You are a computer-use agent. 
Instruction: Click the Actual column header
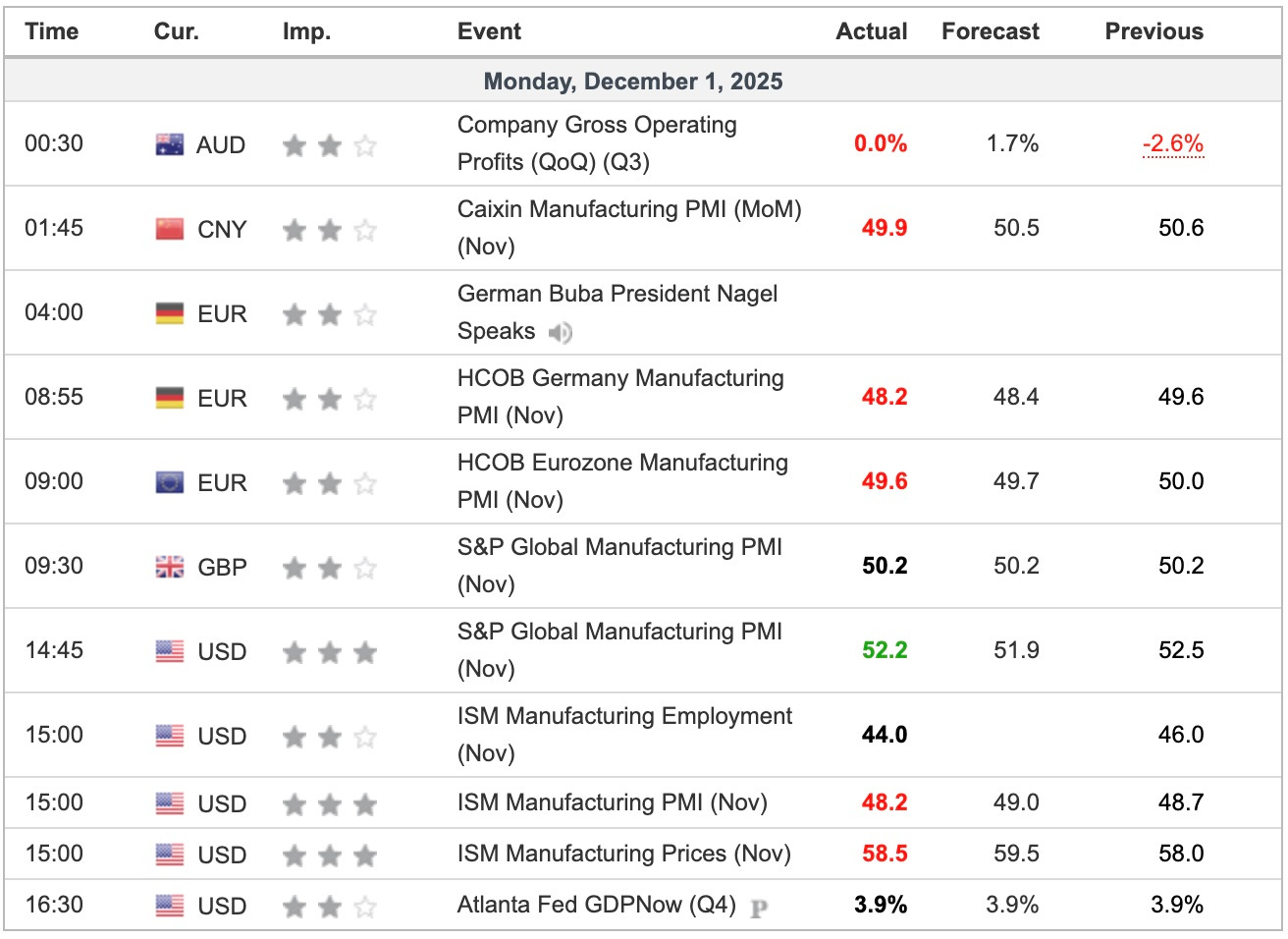click(x=871, y=31)
